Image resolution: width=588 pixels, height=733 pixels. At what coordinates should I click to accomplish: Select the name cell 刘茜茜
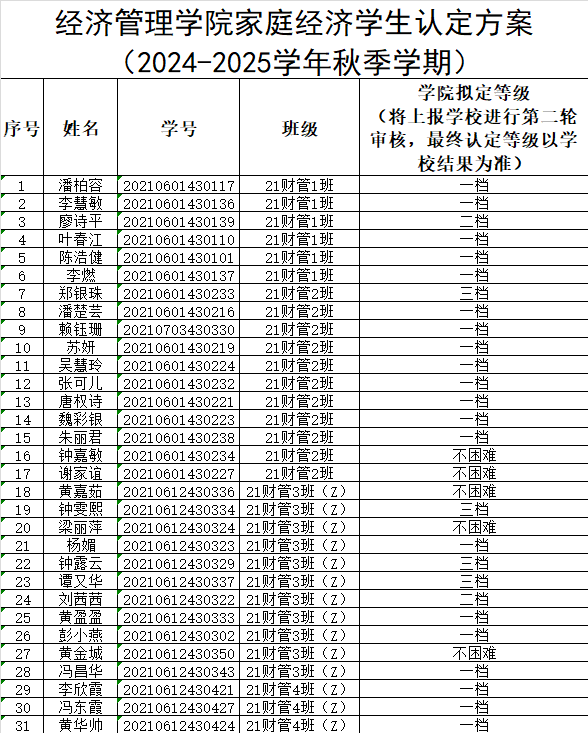[x=80, y=599]
